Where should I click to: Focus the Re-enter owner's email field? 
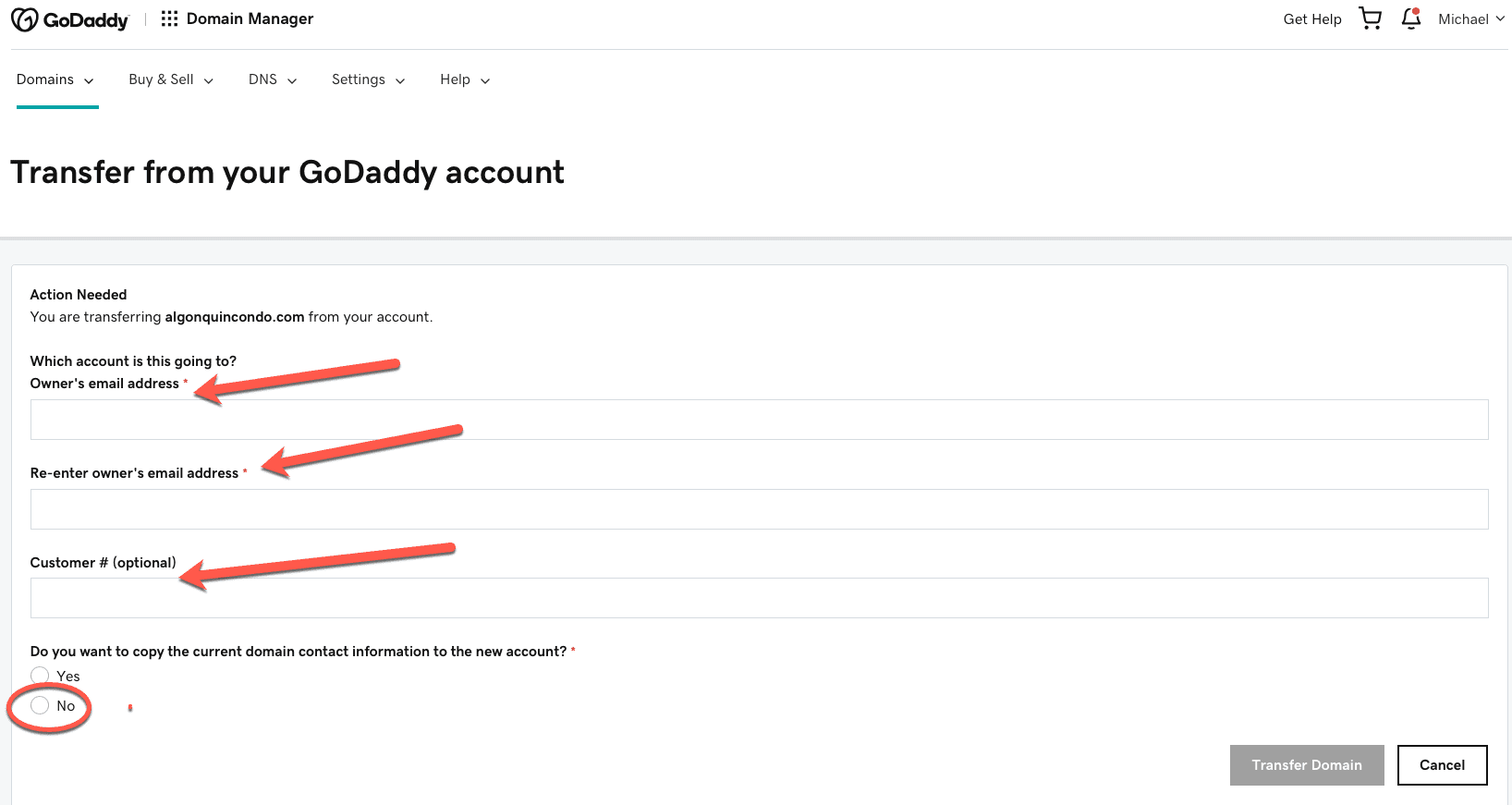[759, 509]
